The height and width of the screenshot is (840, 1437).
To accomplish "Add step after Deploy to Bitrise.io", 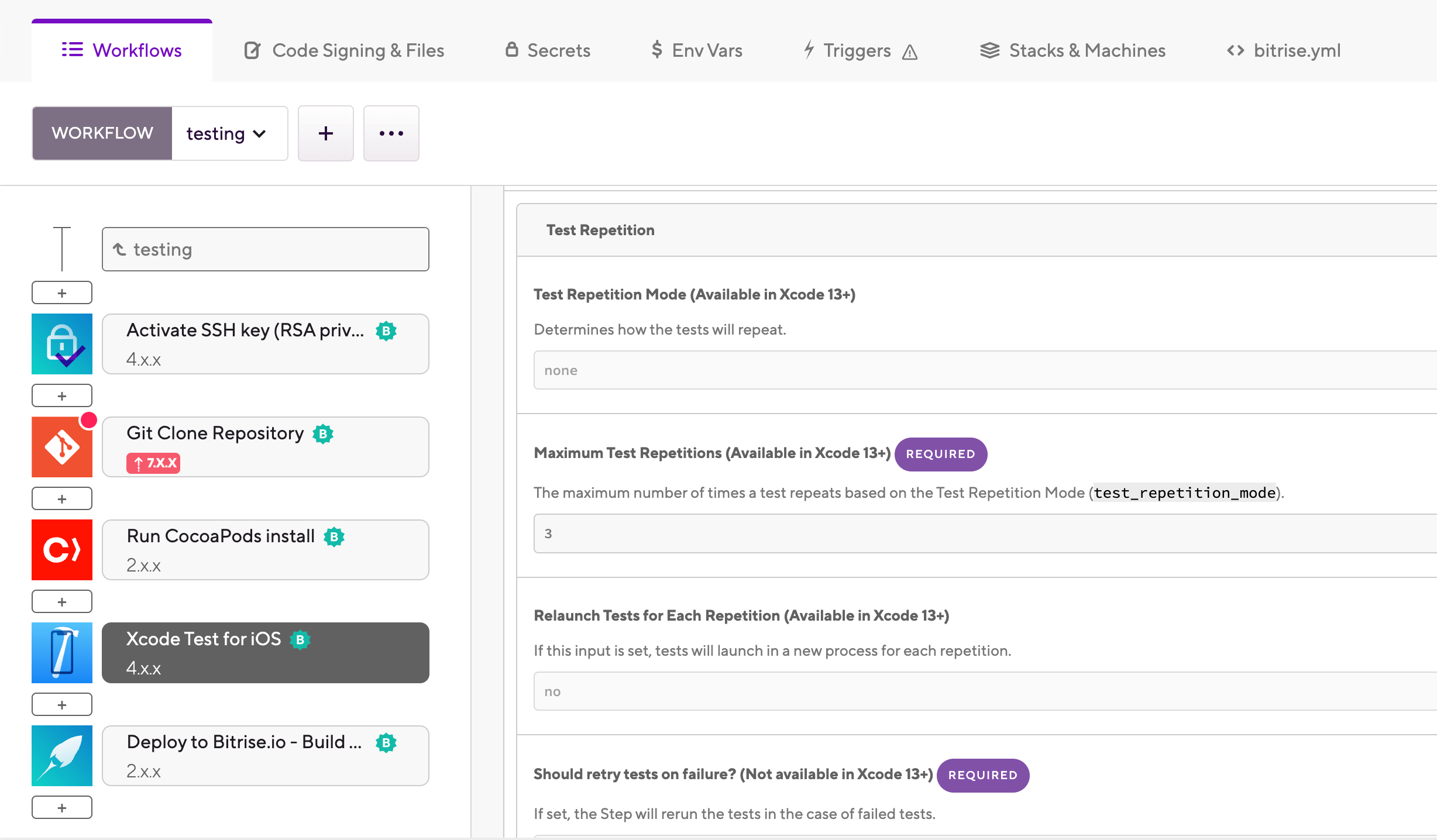I will point(62,807).
